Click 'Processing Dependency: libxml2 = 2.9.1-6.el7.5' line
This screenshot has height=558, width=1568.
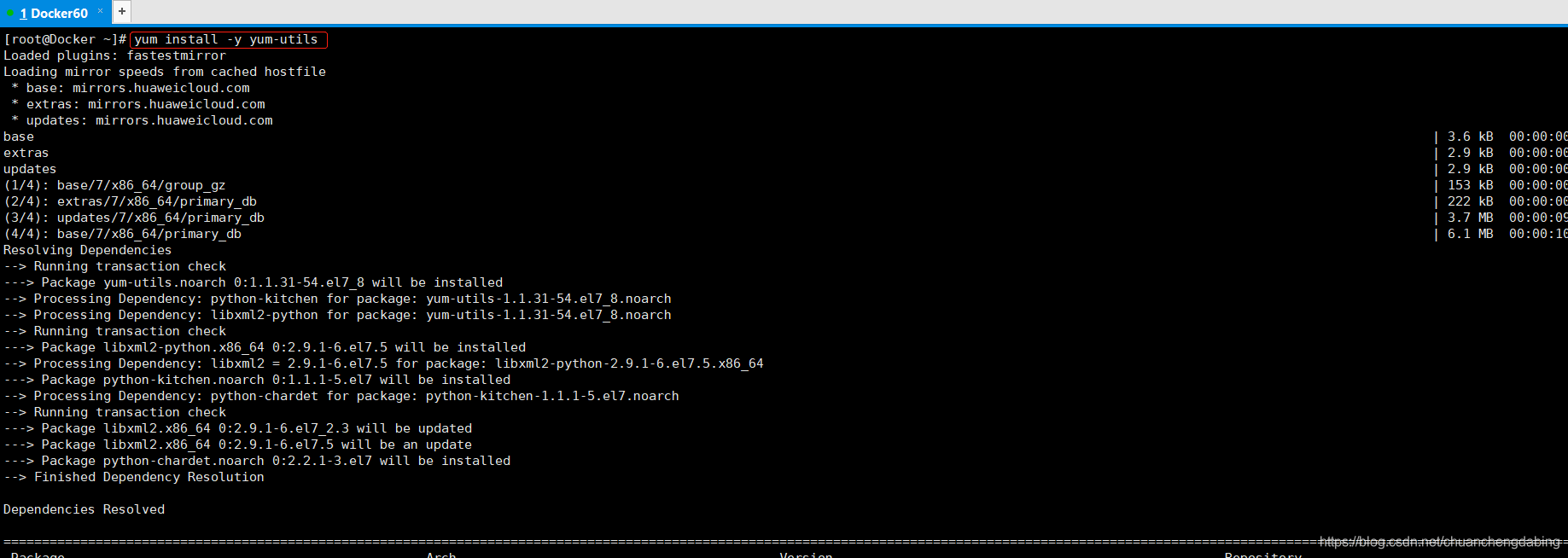pyautogui.click(x=383, y=363)
